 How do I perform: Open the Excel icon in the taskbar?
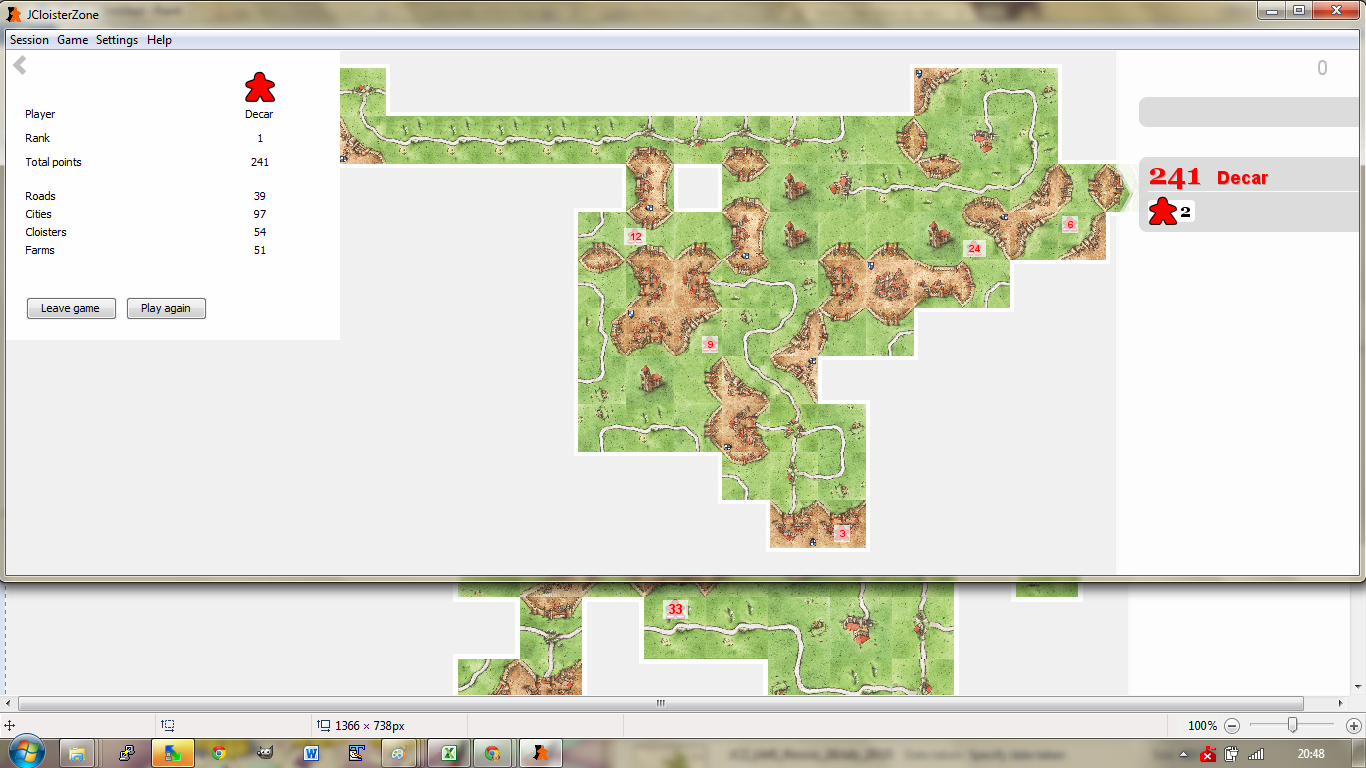point(449,753)
